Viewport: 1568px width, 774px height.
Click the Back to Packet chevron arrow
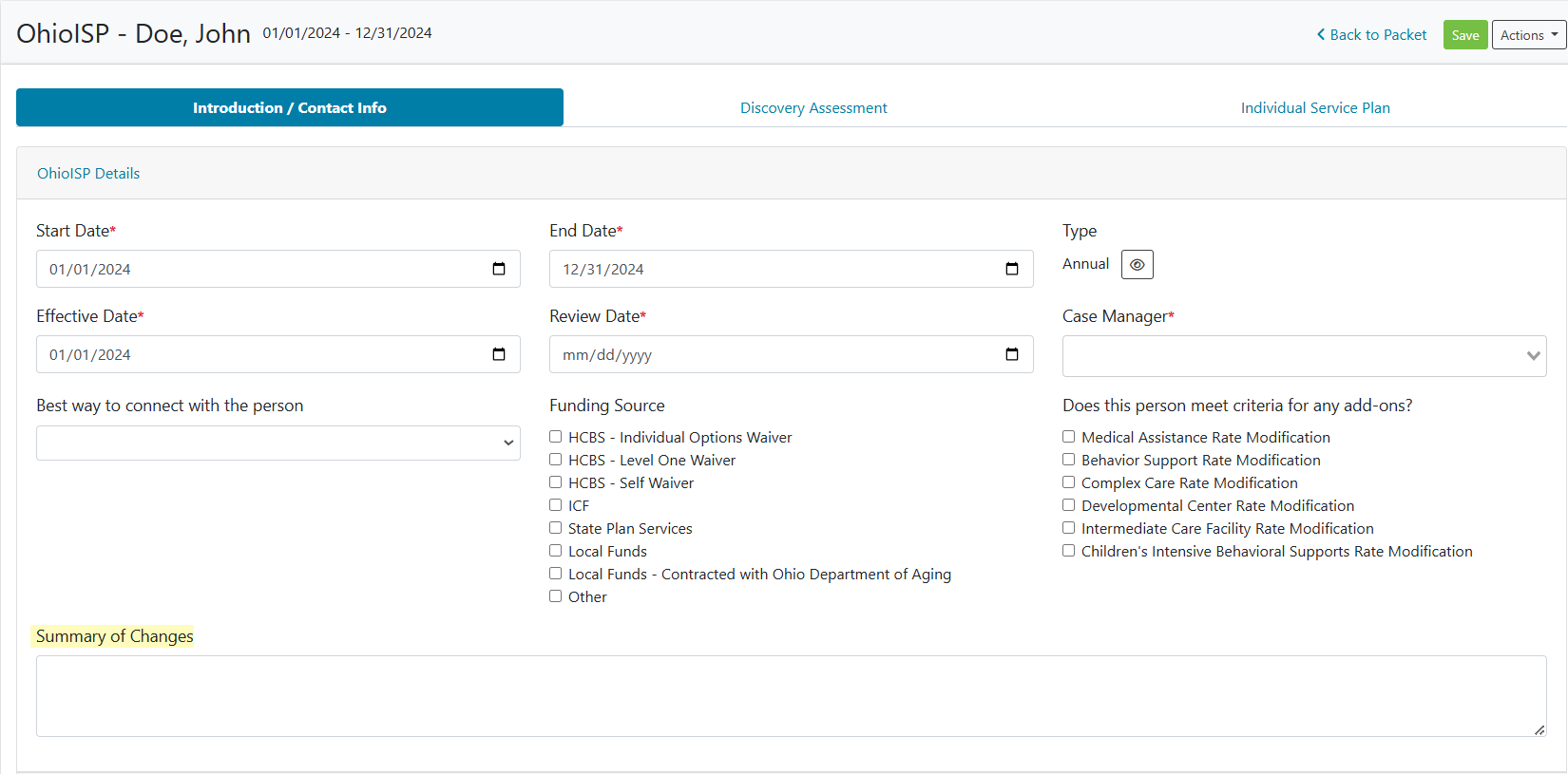pyautogui.click(x=1321, y=35)
